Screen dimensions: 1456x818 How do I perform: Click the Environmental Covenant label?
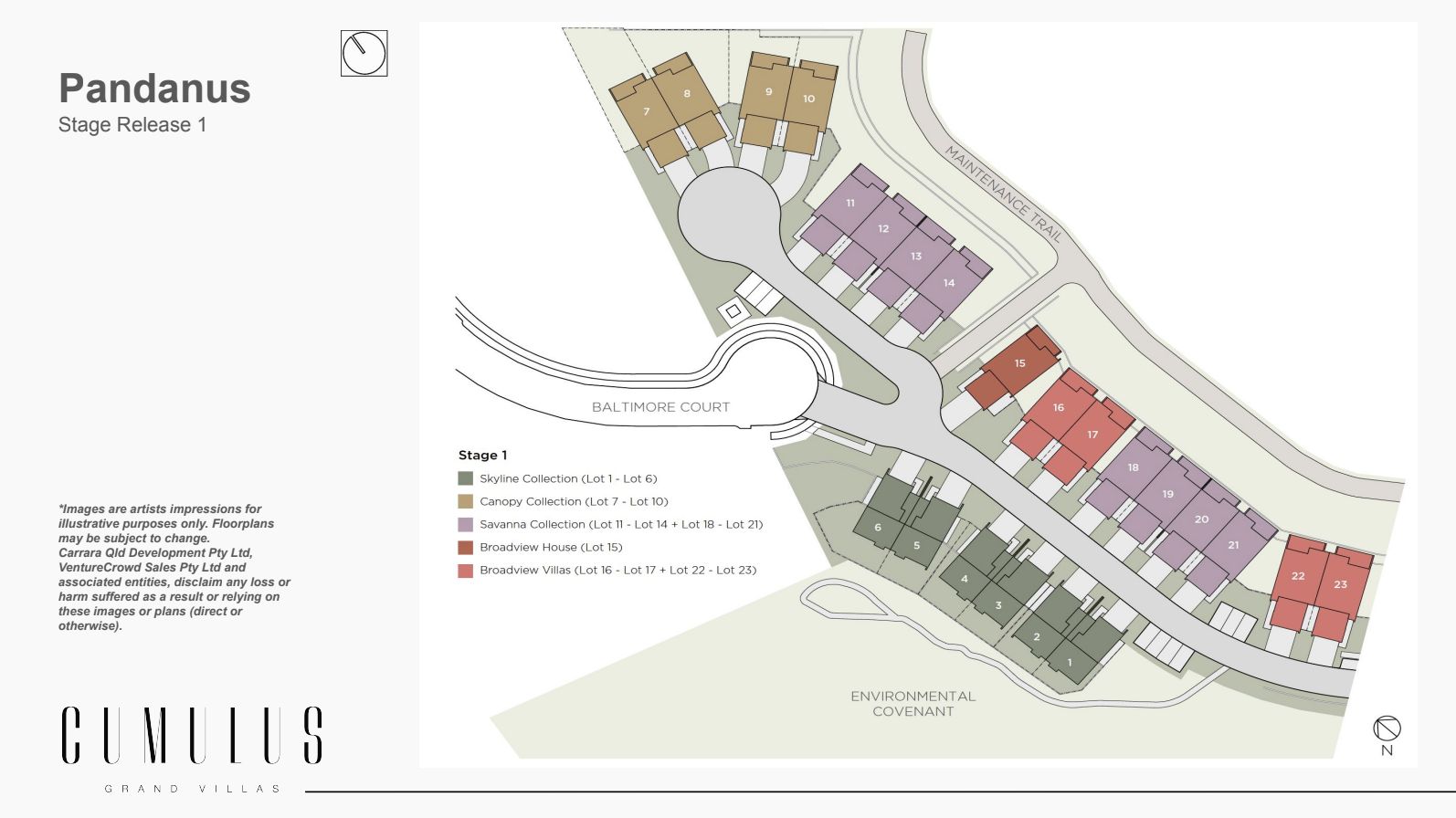(x=913, y=703)
